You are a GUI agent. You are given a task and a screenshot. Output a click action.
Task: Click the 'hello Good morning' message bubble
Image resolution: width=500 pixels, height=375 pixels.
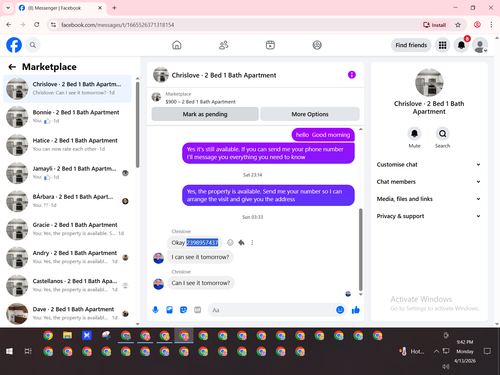(323, 135)
